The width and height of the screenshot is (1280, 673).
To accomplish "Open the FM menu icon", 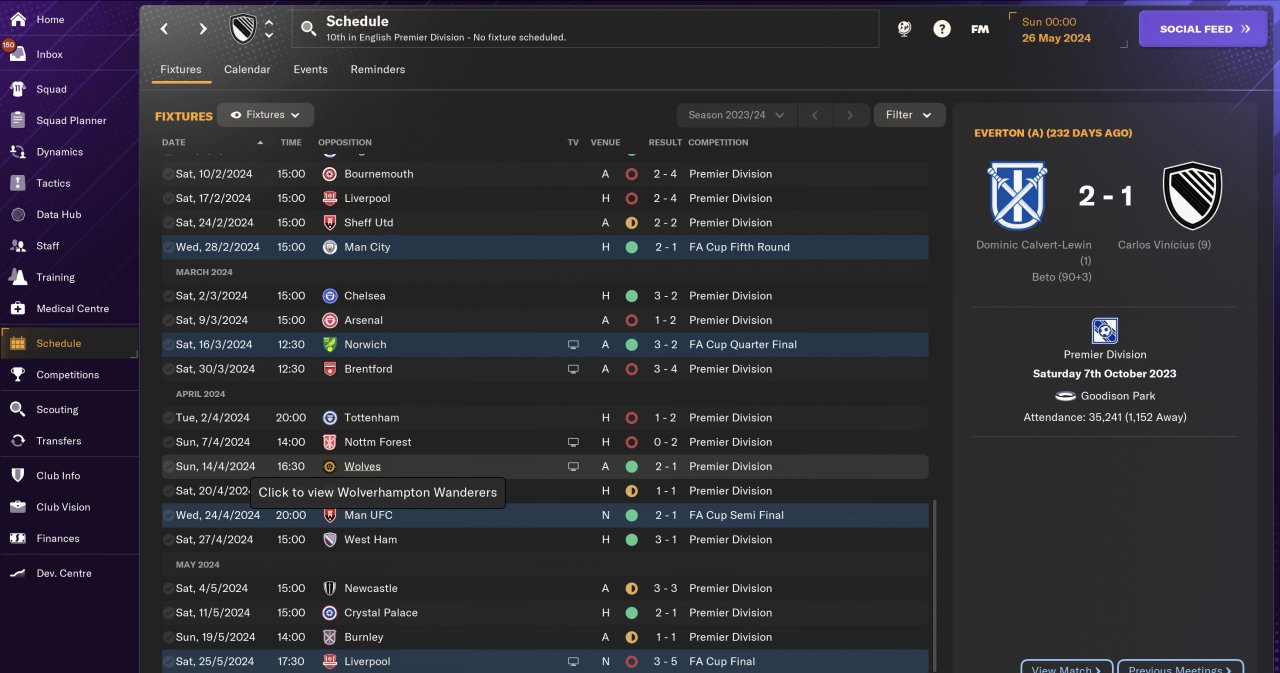I will 980,29.
